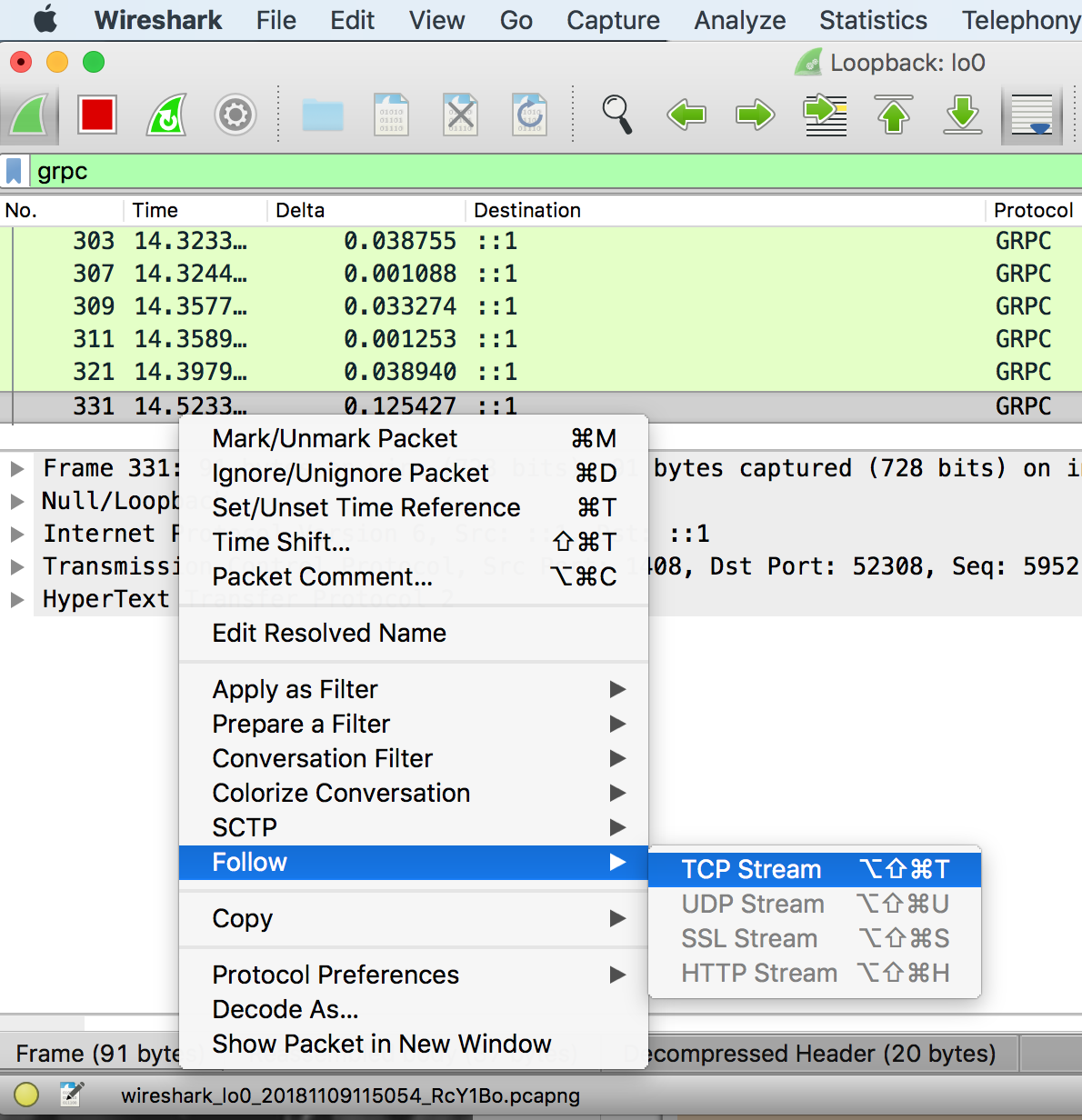The width and height of the screenshot is (1082, 1120).
Task: Expand the HyperText Transfer Protocol 2 row
Action: (16, 600)
